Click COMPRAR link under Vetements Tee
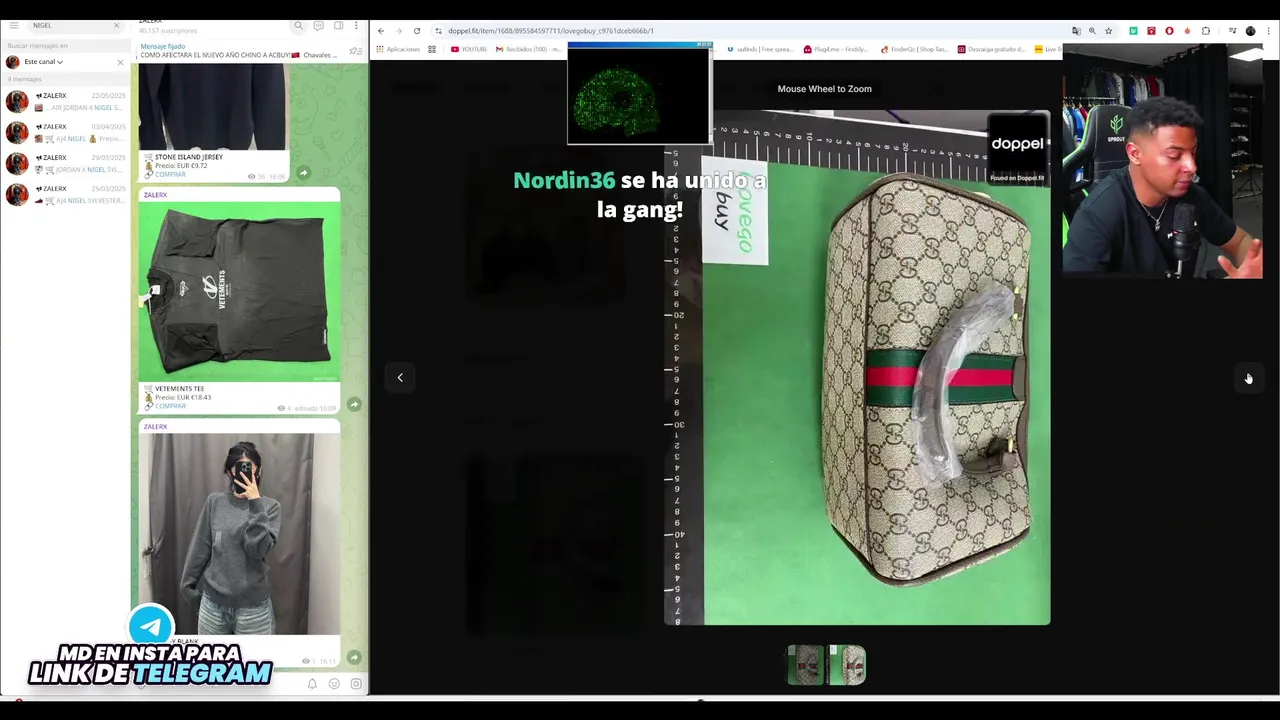 (170, 406)
